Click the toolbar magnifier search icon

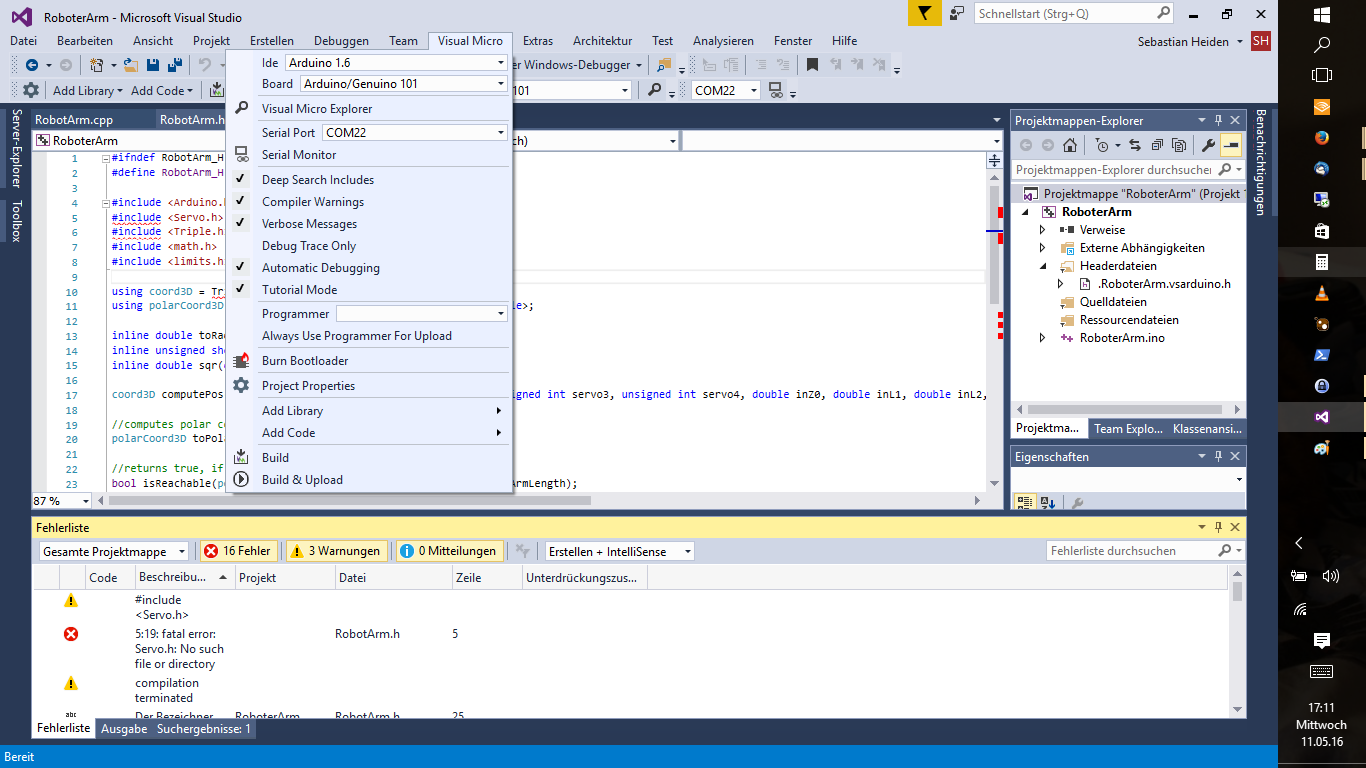(654, 90)
